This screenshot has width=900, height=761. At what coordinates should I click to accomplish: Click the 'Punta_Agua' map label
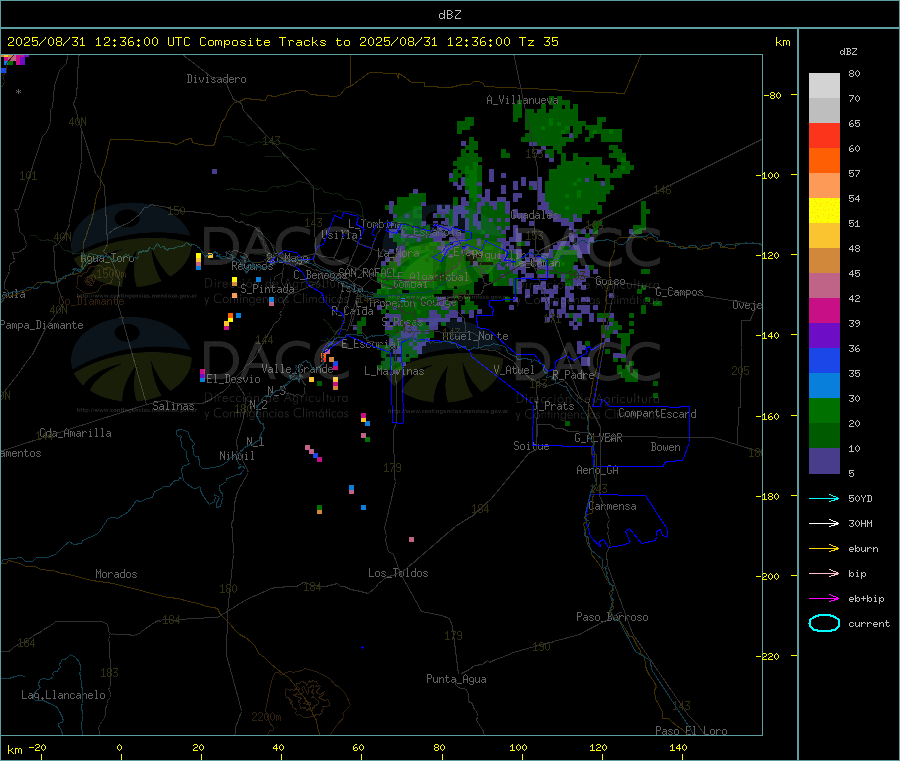pos(456,679)
